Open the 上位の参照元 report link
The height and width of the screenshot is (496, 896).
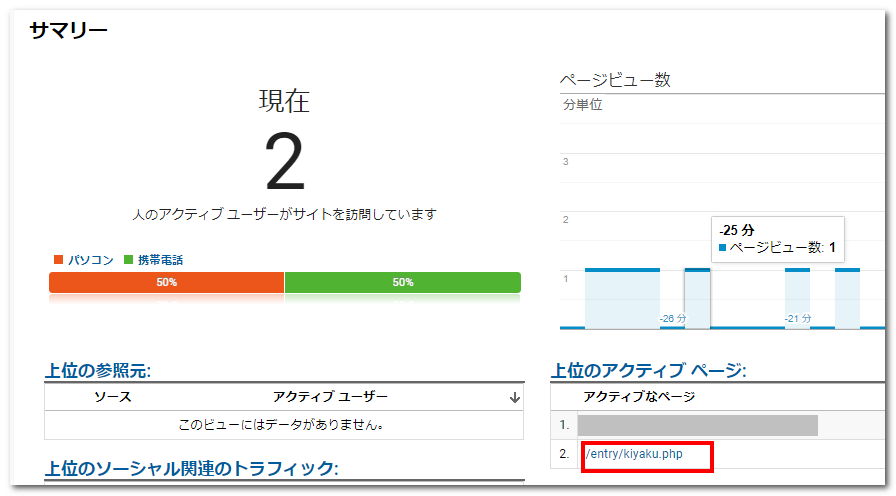(x=98, y=371)
